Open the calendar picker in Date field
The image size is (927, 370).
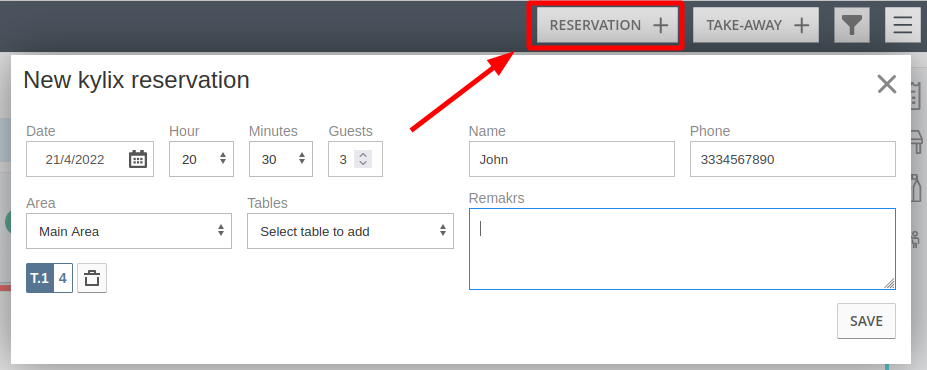[x=138, y=159]
